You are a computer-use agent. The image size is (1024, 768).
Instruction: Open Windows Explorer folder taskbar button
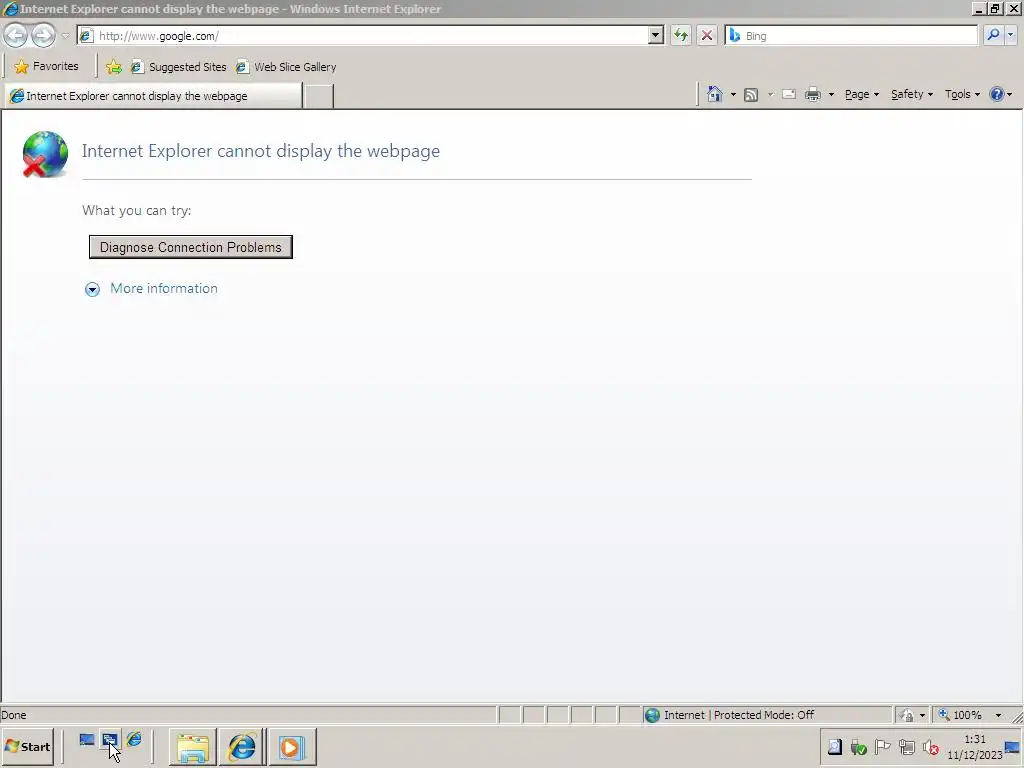(193, 747)
